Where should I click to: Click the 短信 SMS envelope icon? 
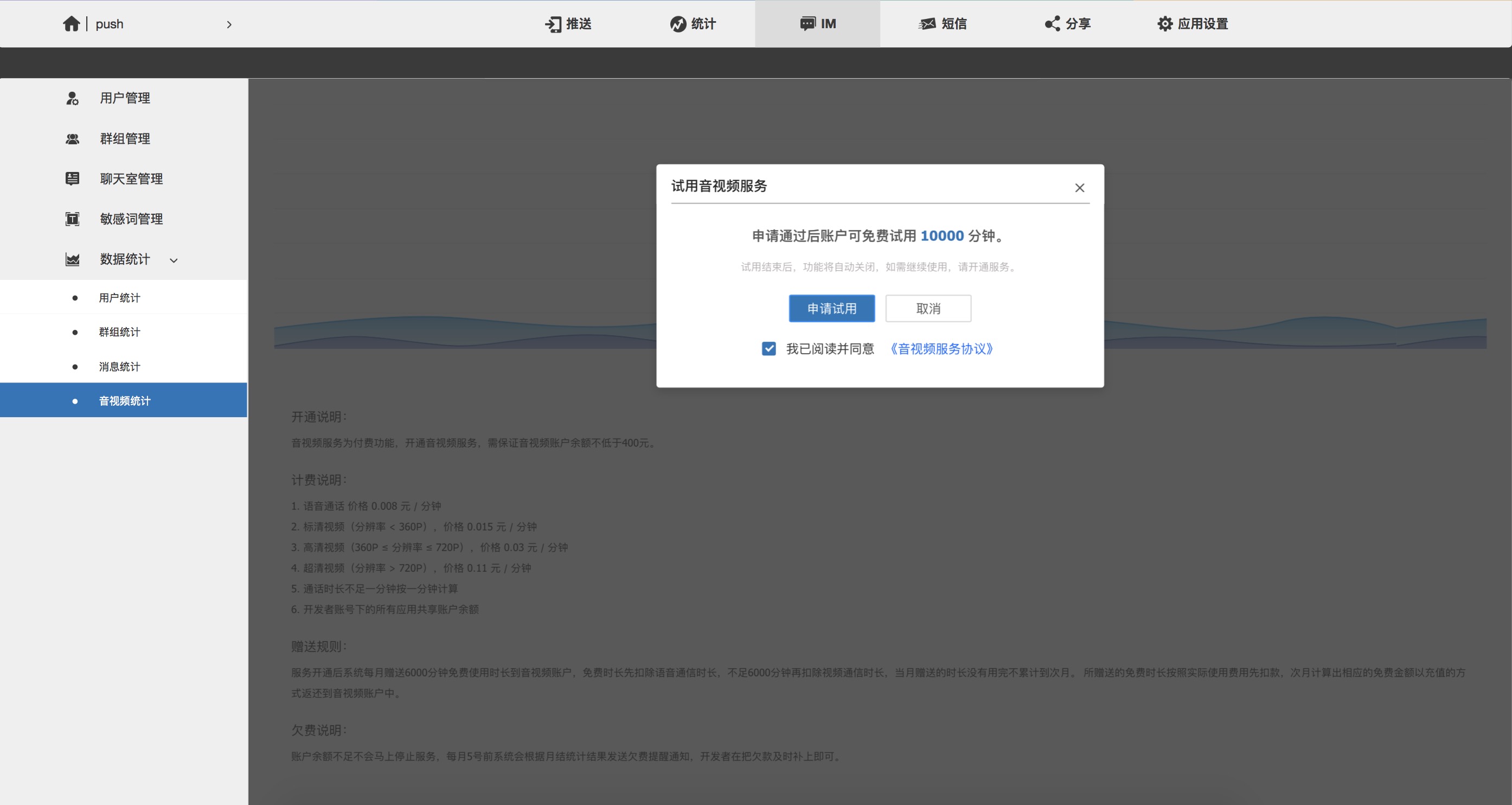927,24
